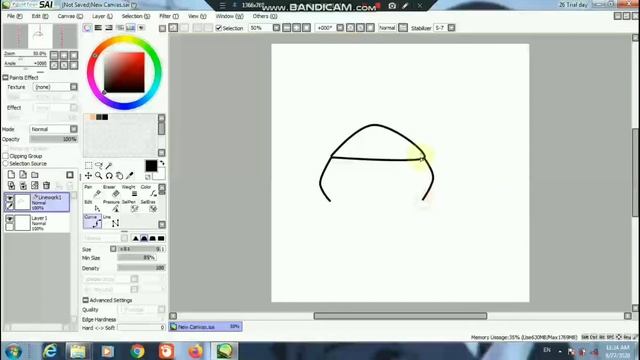Create a new normal layer
The width and height of the screenshot is (640, 360).
(11, 175)
